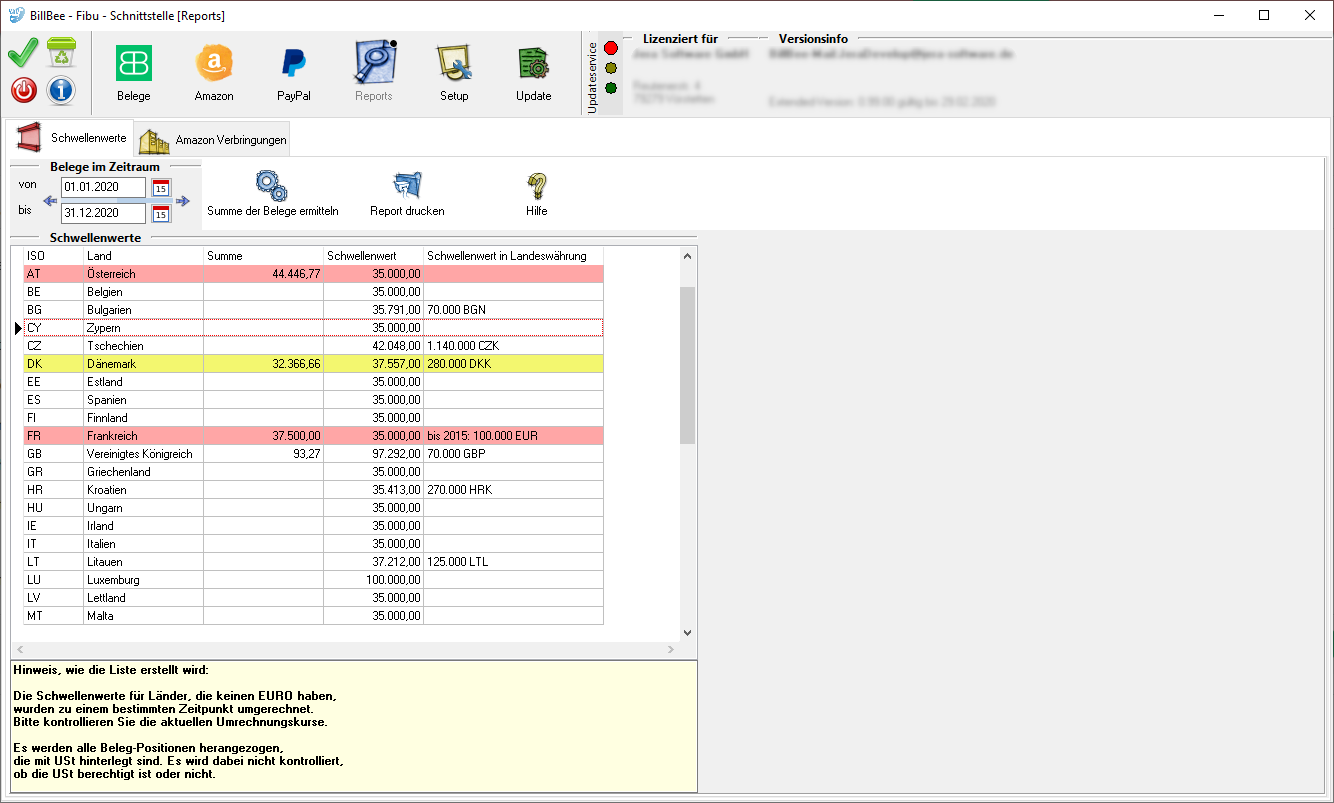Click Summe der Belege ermitteln
Image resolution: width=1334 pixels, height=803 pixels.
pos(272,193)
